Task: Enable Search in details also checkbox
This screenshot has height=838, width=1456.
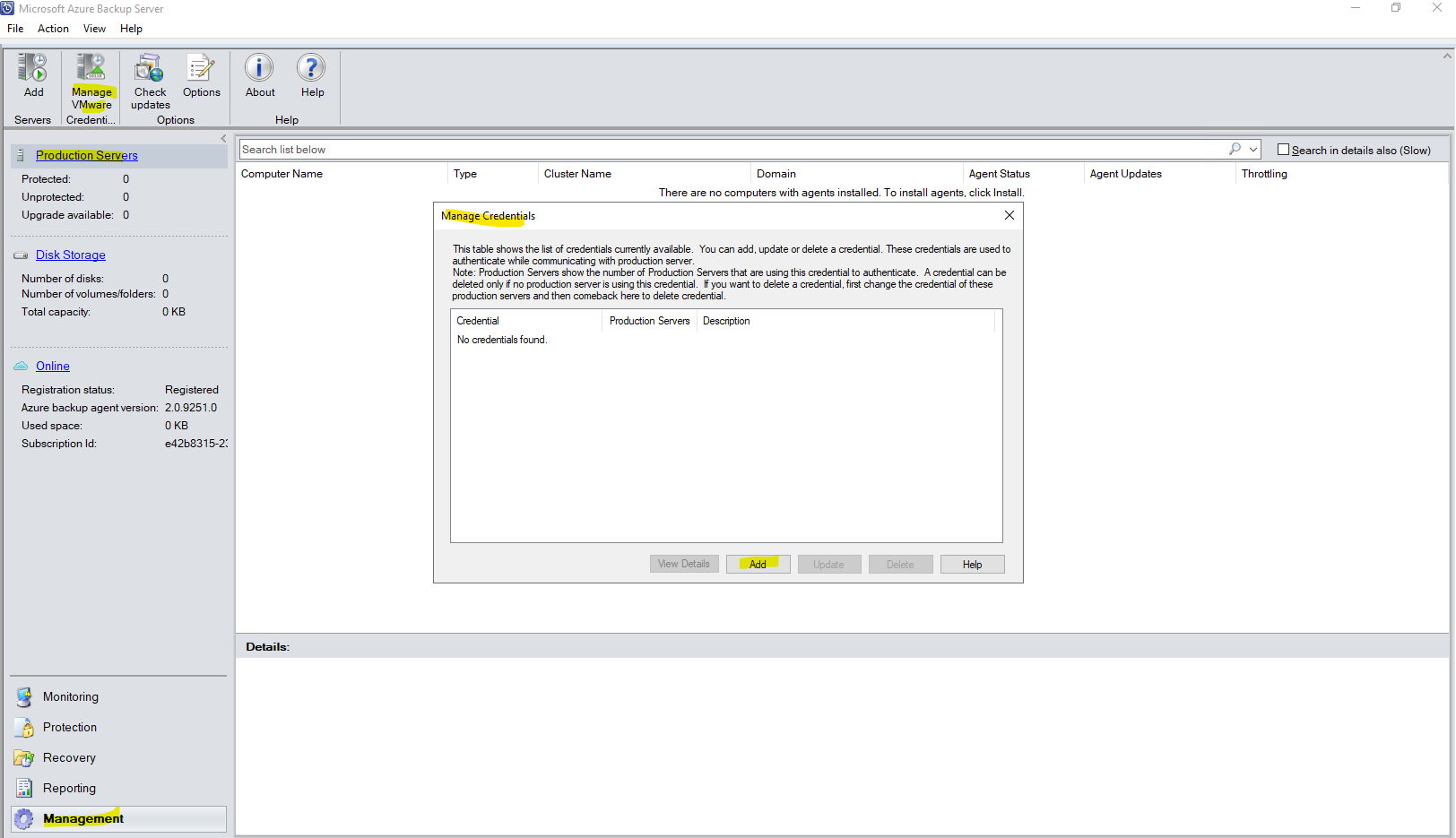Action: (x=1283, y=150)
